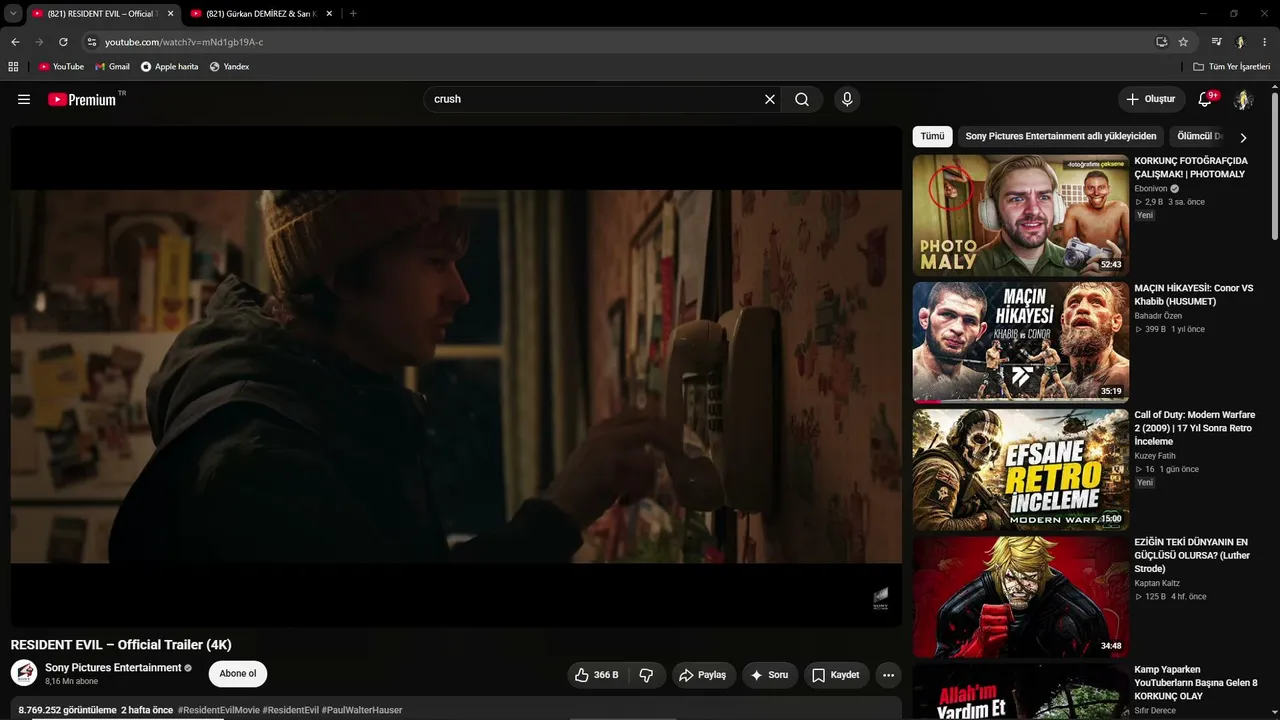The height and width of the screenshot is (720, 1280).
Task: Run the search with the magnifier button
Action: coord(802,99)
